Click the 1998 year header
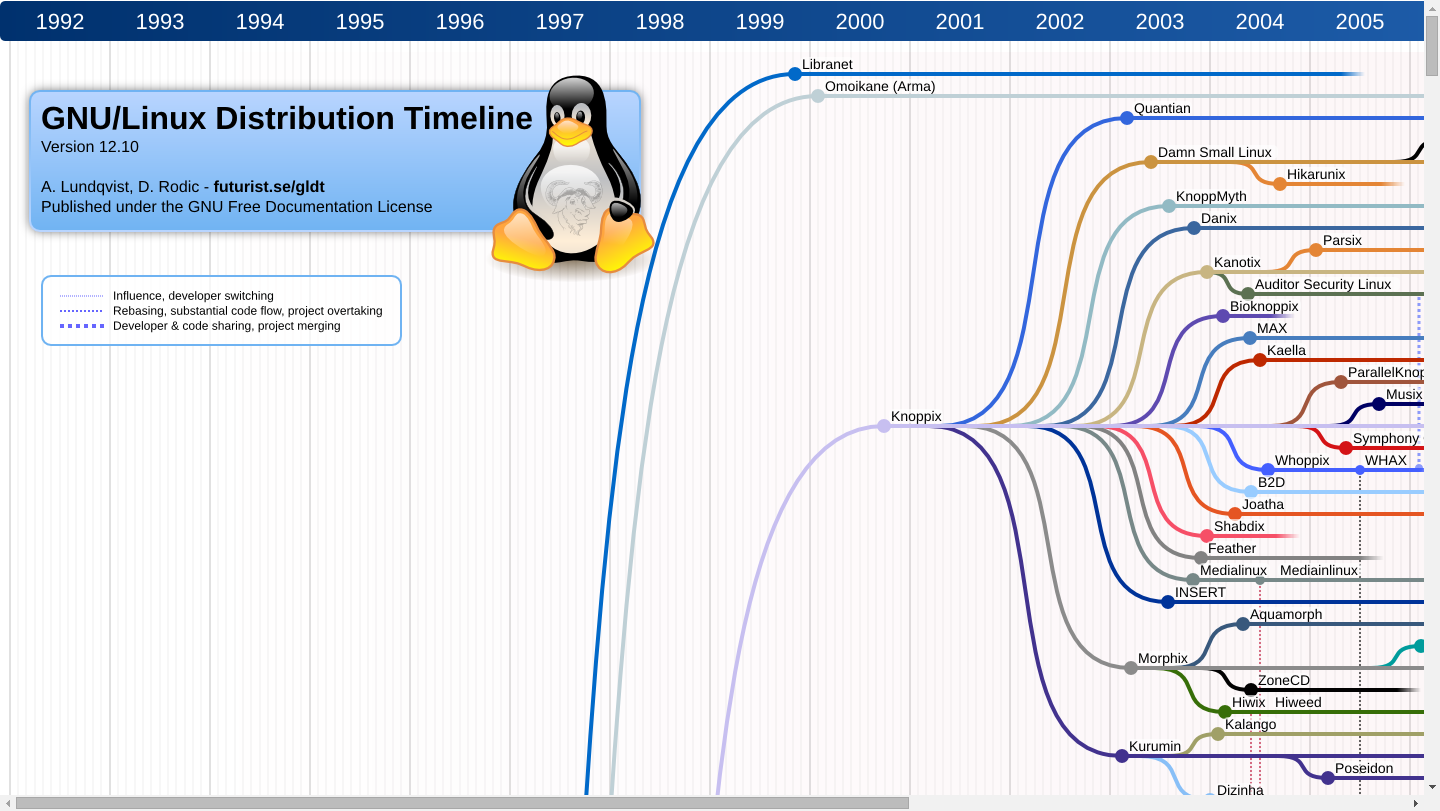 click(x=660, y=21)
